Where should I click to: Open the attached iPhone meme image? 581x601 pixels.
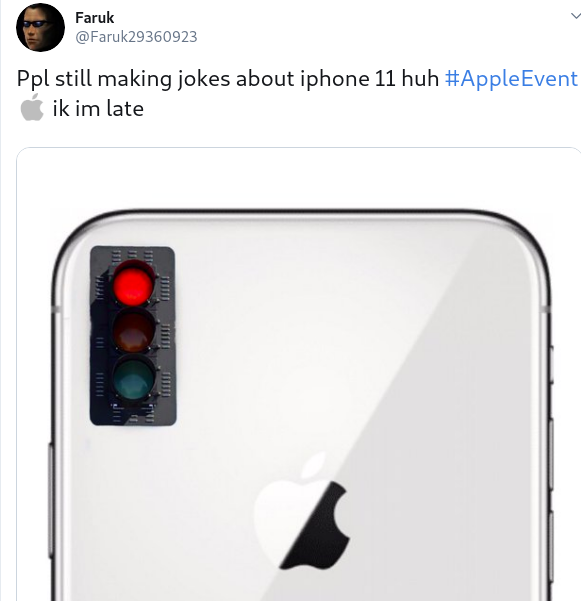click(299, 374)
